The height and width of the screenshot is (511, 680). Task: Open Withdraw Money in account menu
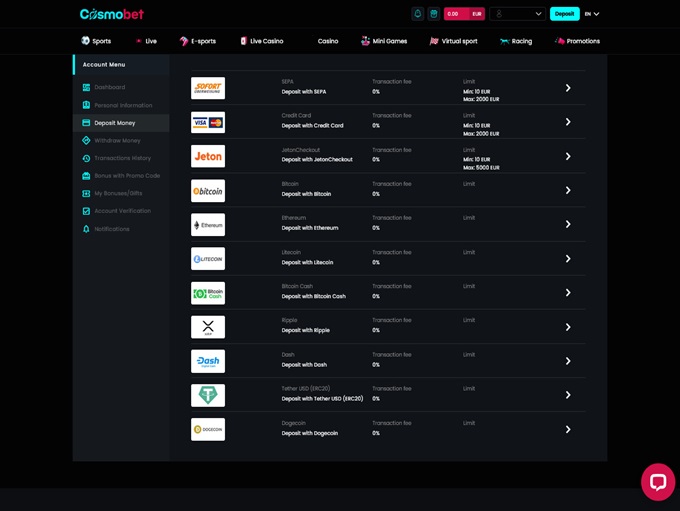(x=117, y=141)
